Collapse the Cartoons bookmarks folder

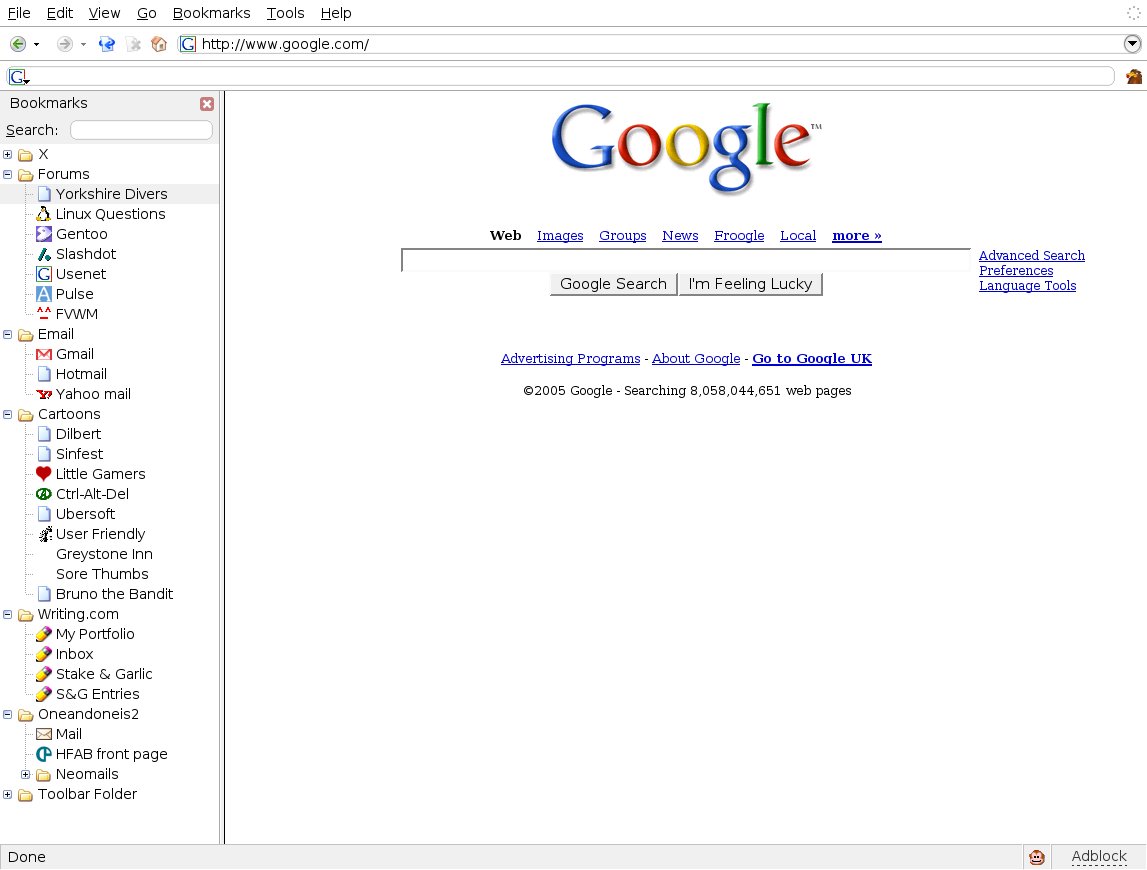7,414
